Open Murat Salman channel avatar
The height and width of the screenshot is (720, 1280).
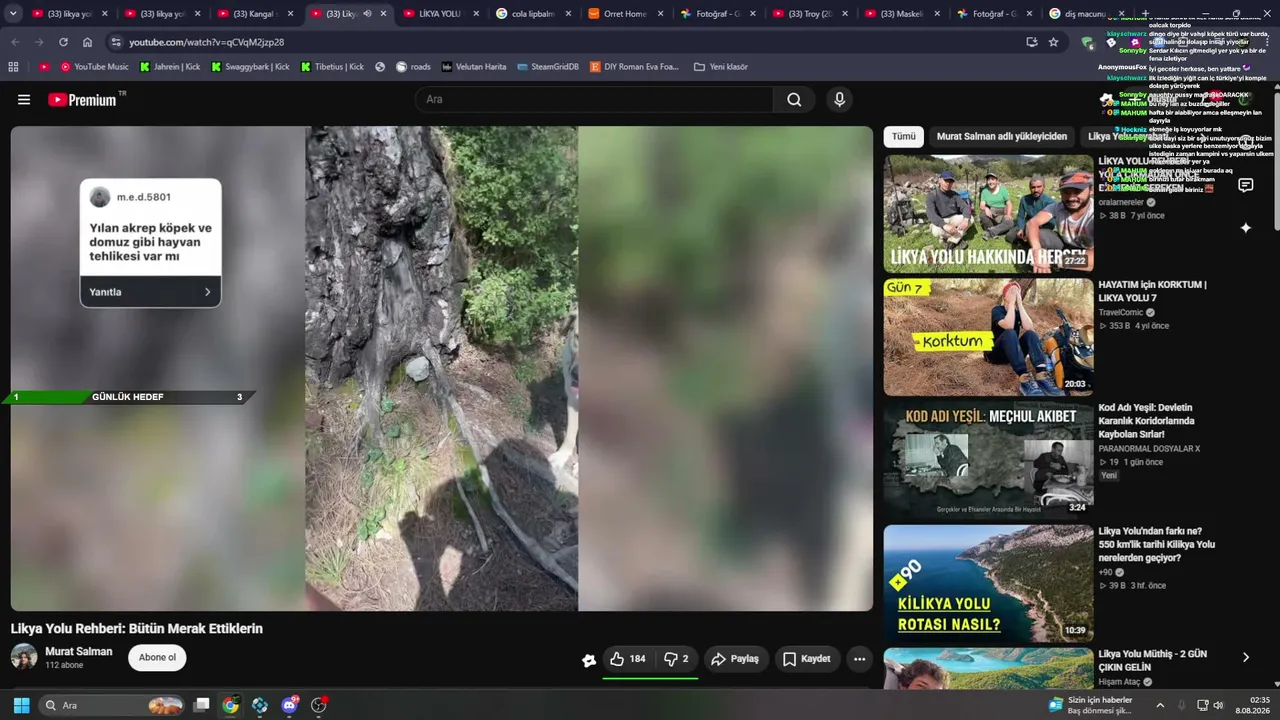[x=24, y=657]
